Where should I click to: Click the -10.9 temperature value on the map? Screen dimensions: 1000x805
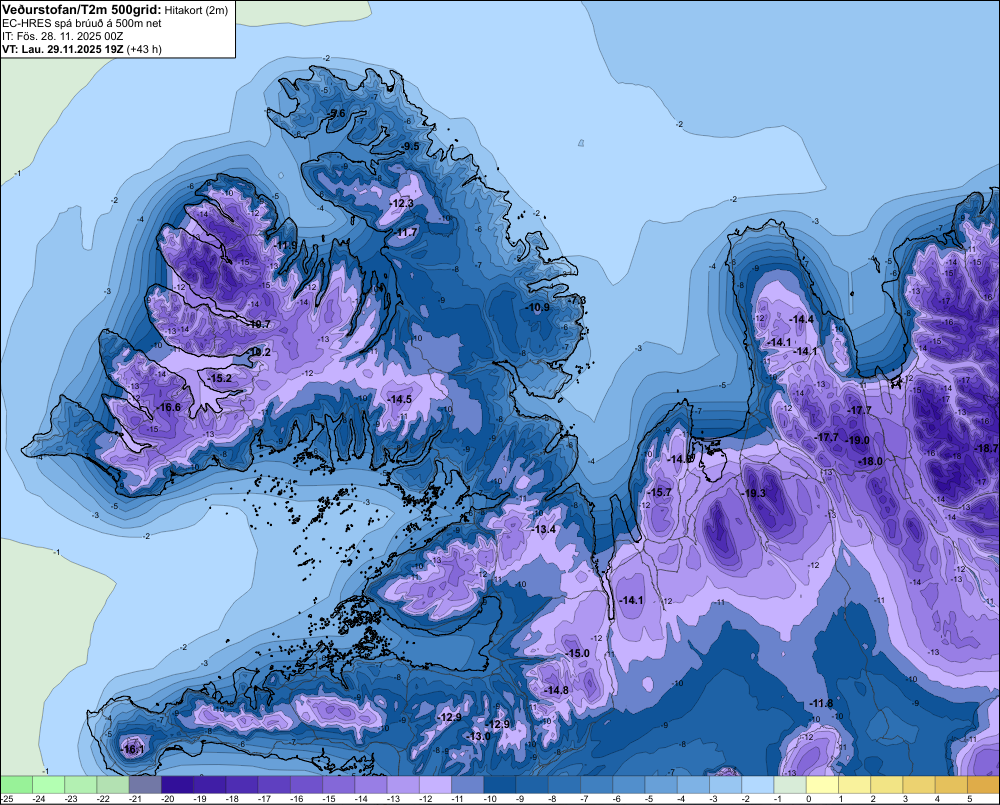pyautogui.click(x=537, y=307)
